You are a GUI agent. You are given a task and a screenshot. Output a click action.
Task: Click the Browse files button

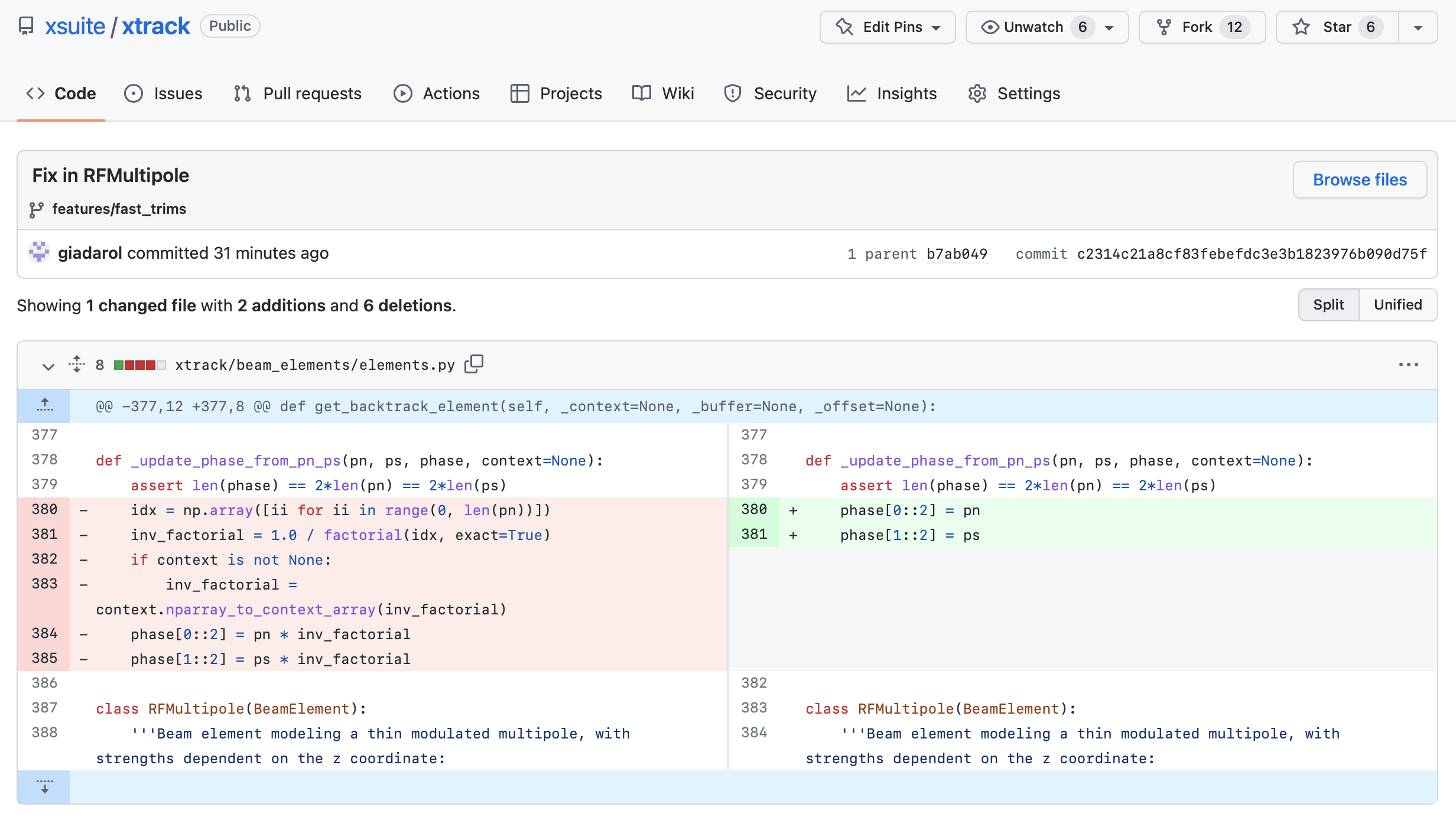(x=1359, y=180)
